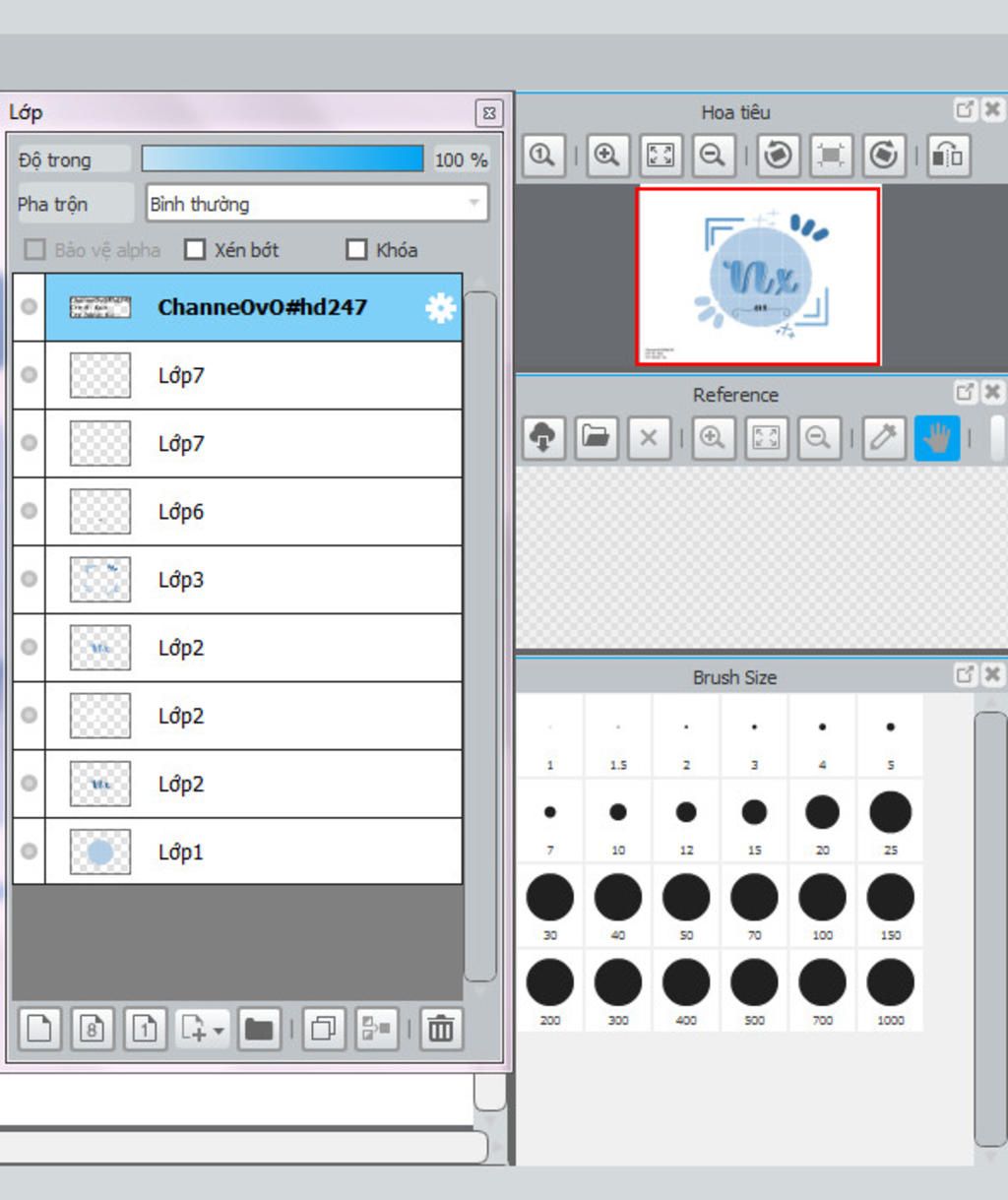Toggle visibility of Lớp6 layer
The width and height of the screenshot is (1008, 1200).
click(30, 511)
